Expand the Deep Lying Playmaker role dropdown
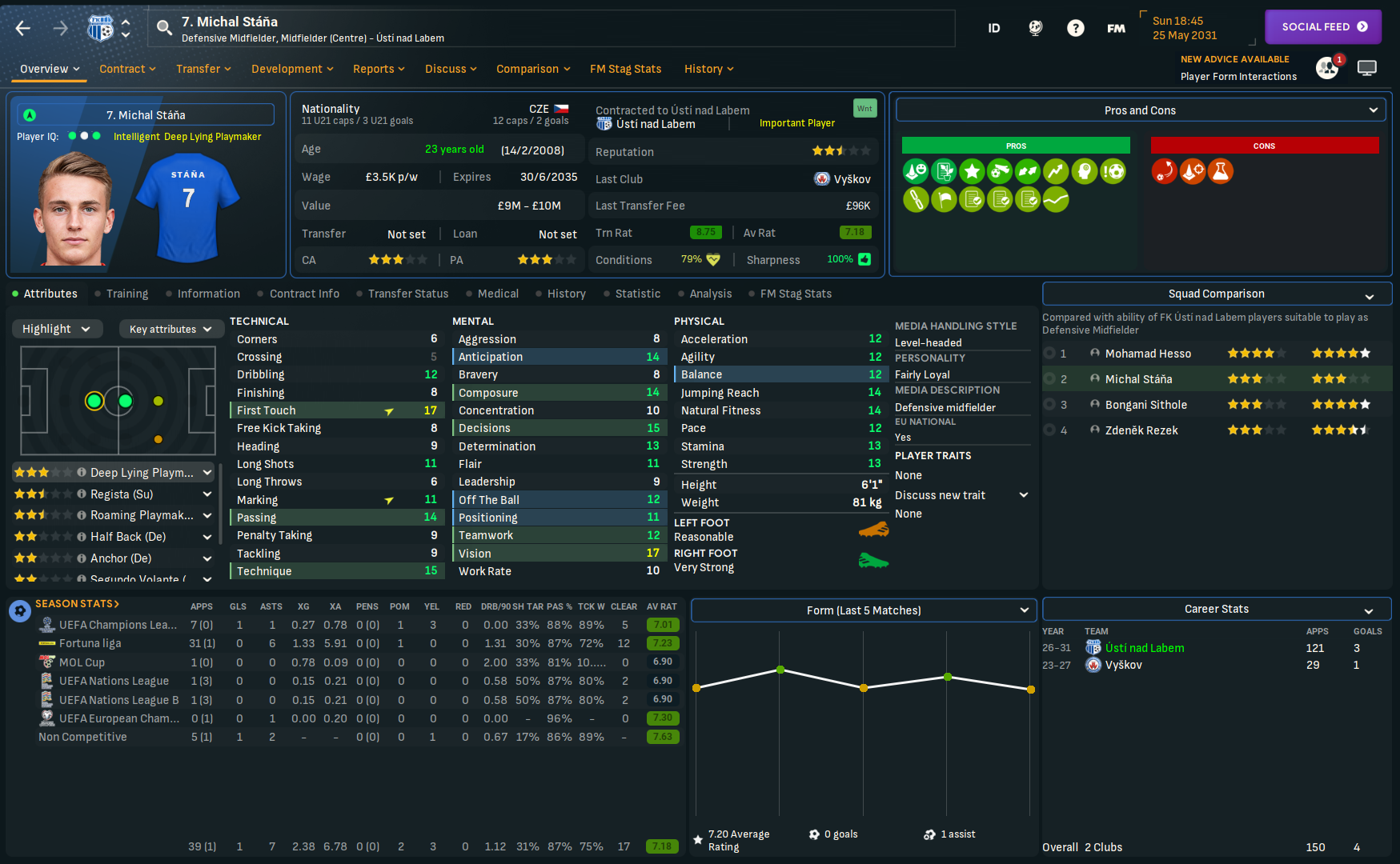 [x=207, y=473]
